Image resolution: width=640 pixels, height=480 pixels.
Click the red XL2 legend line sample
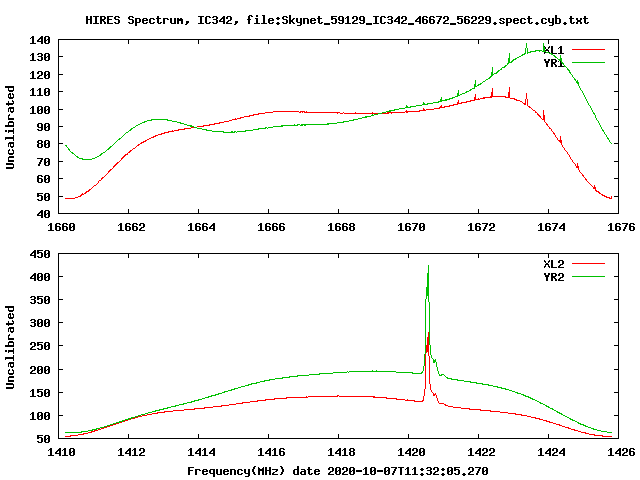coord(588,264)
